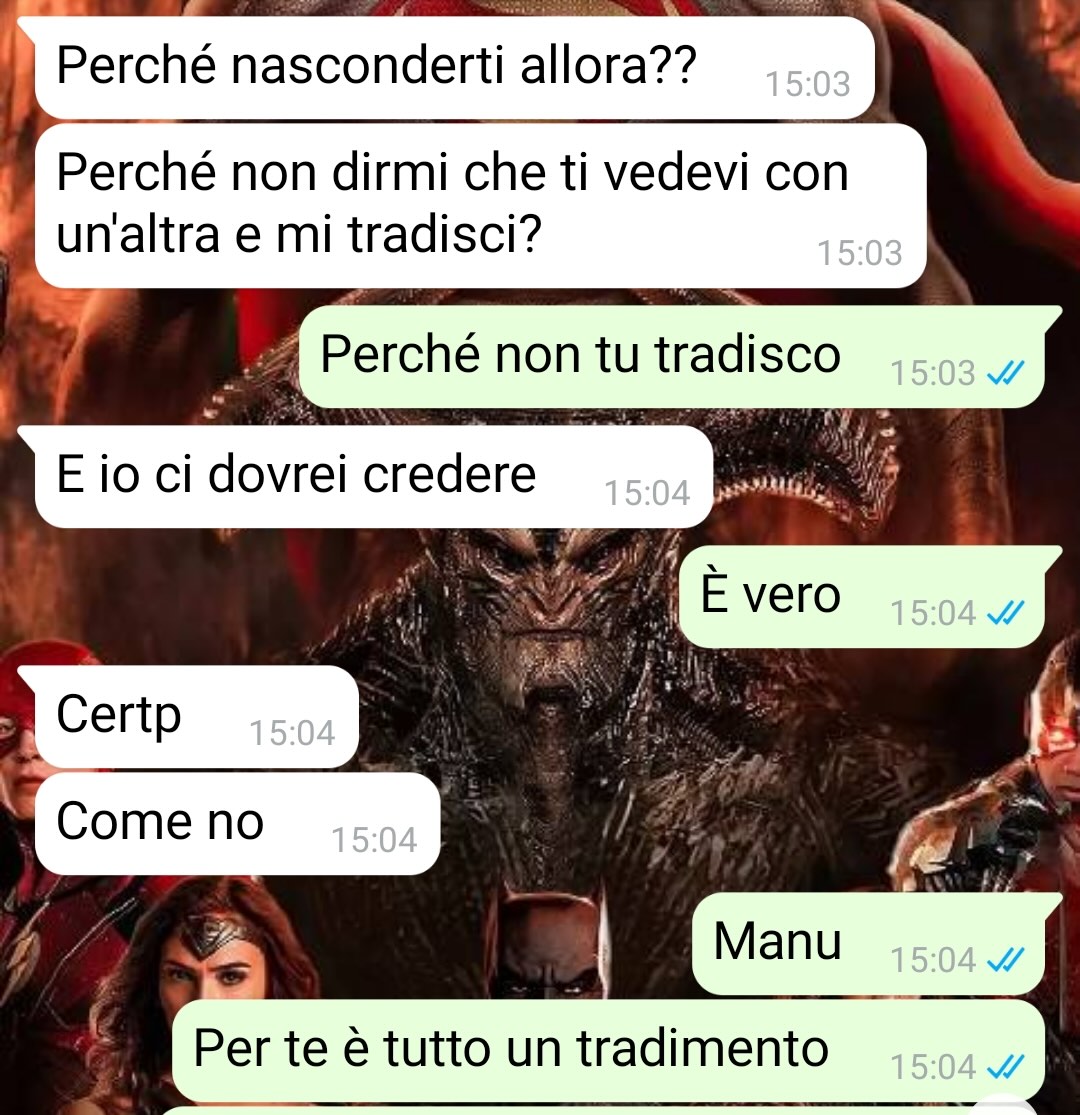The height and width of the screenshot is (1115, 1080).
Task: Tap the read ticks on the 'Manu' message
Action: (x=1005, y=960)
